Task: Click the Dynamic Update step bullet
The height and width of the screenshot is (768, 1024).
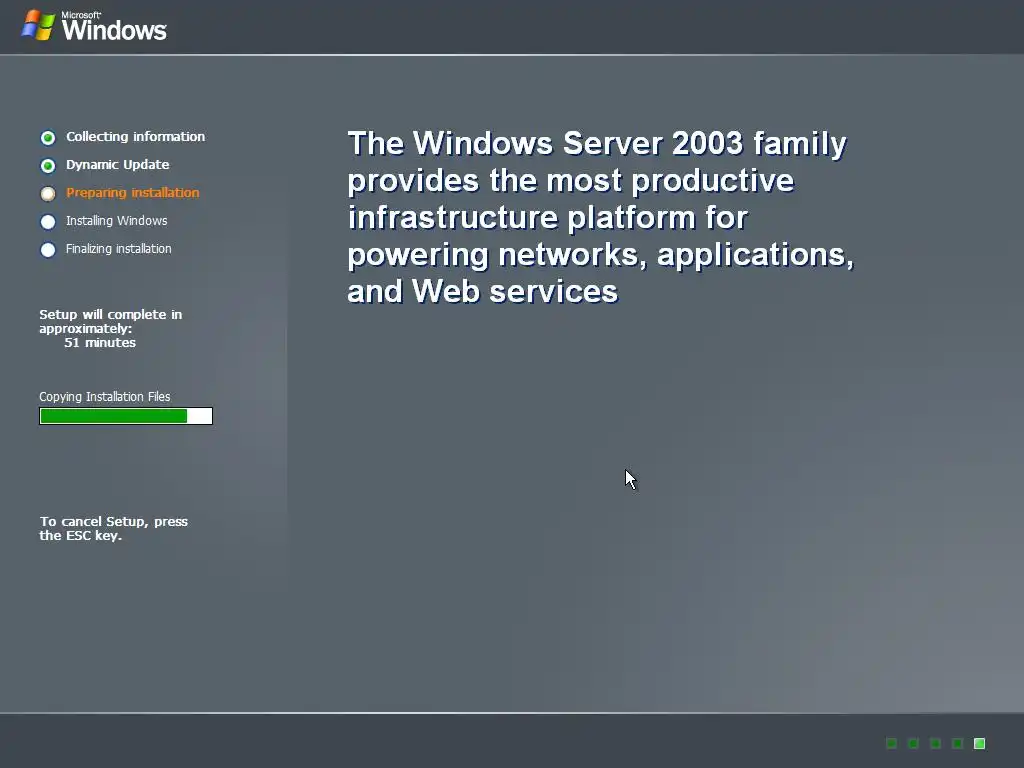Action: point(48,166)
